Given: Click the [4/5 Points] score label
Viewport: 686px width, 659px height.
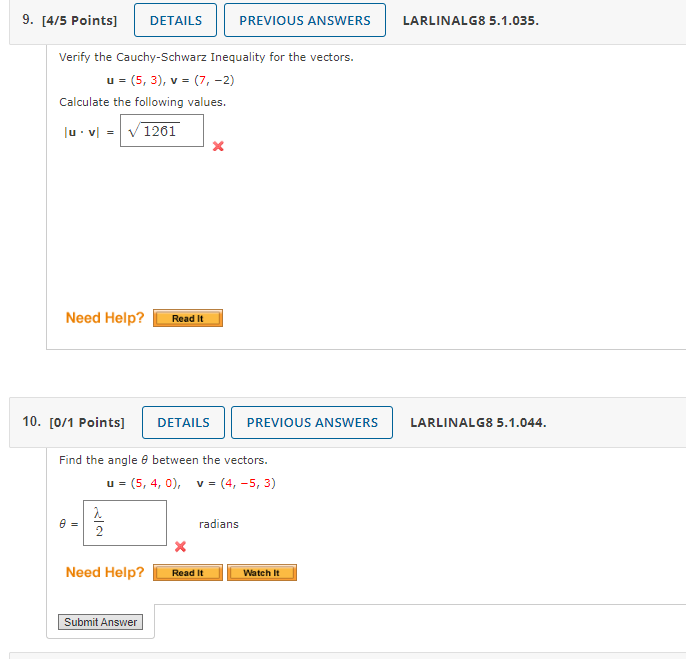Looking at the screenshot, I should click(x=80, y=21).
